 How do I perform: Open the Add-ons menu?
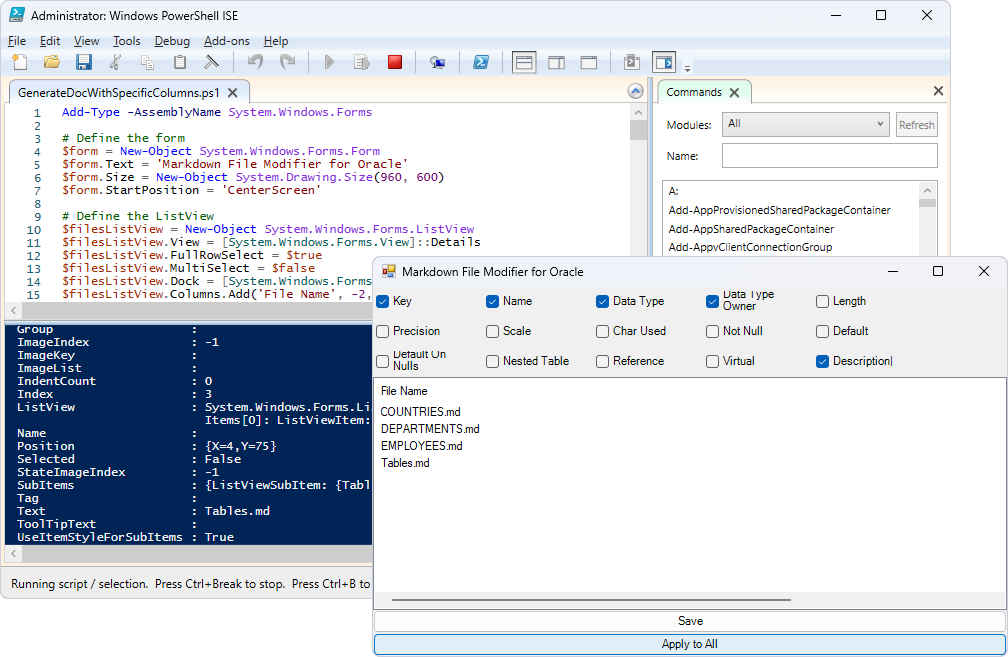pos(226,41)
